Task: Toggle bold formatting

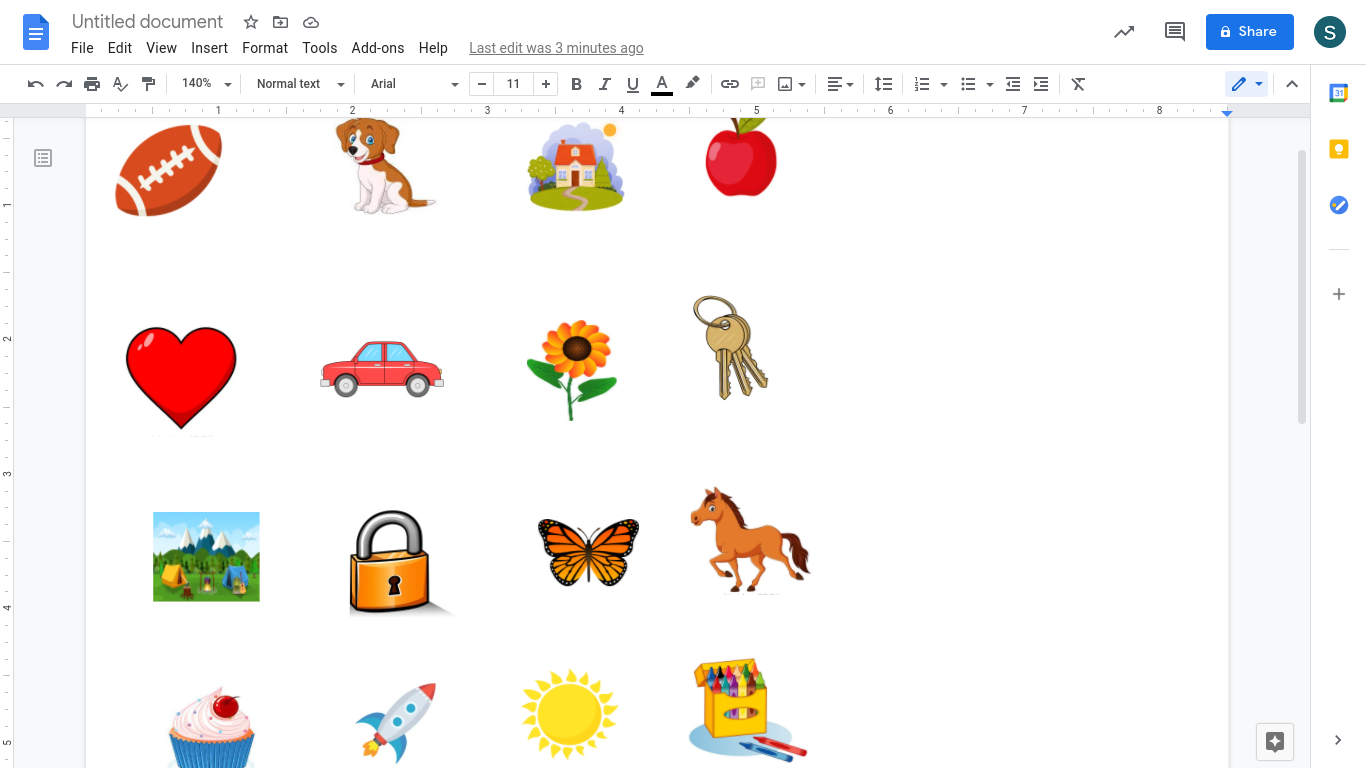Action: 576,84
